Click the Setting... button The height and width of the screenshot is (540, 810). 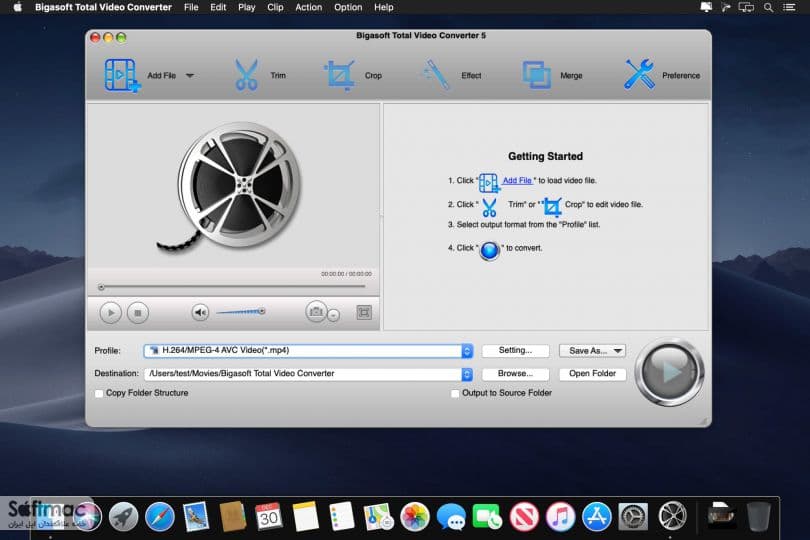[x=515, y=350]
